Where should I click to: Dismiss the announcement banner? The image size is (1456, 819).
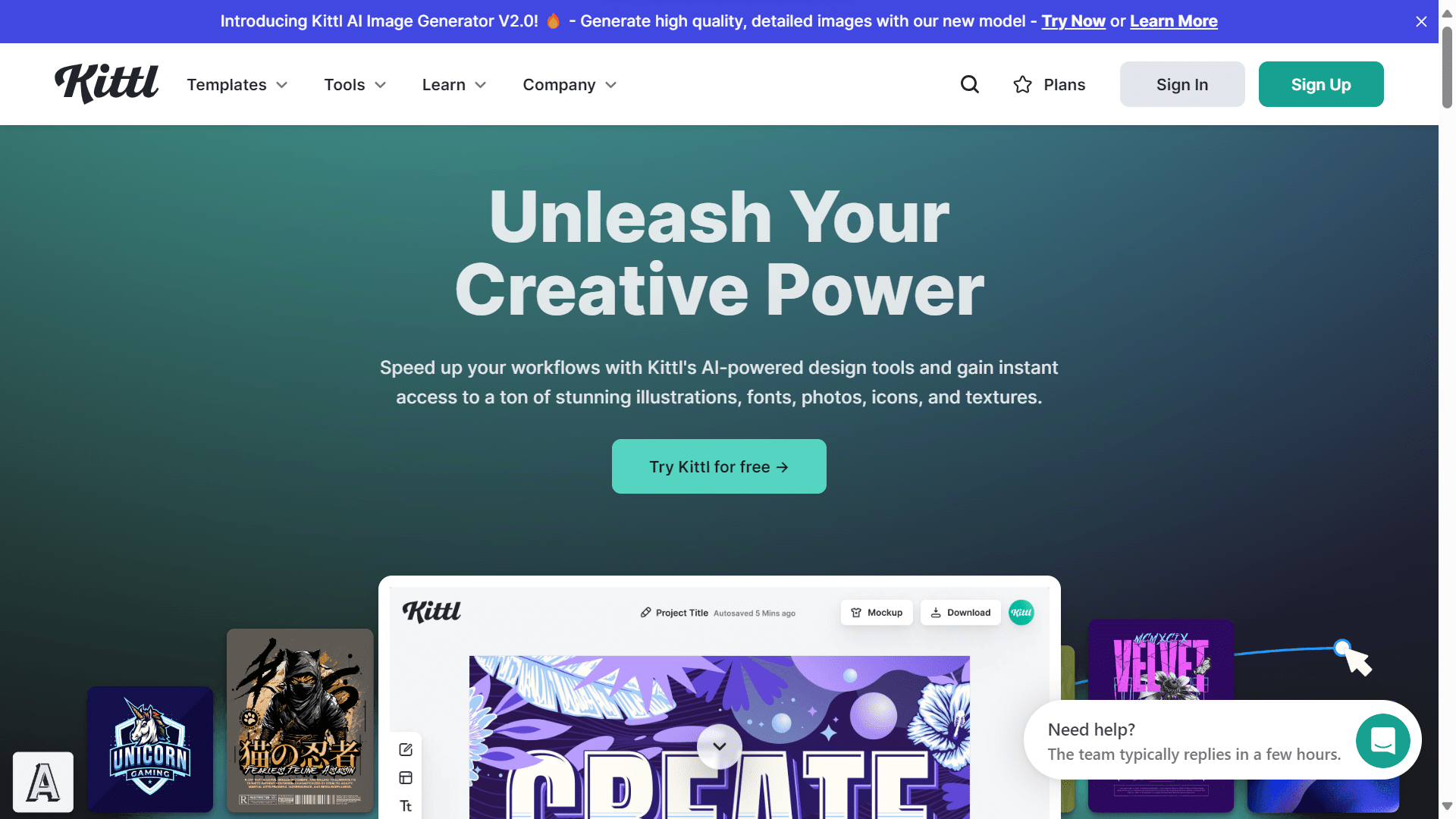pyautogui.click(x=1421, y=21)
